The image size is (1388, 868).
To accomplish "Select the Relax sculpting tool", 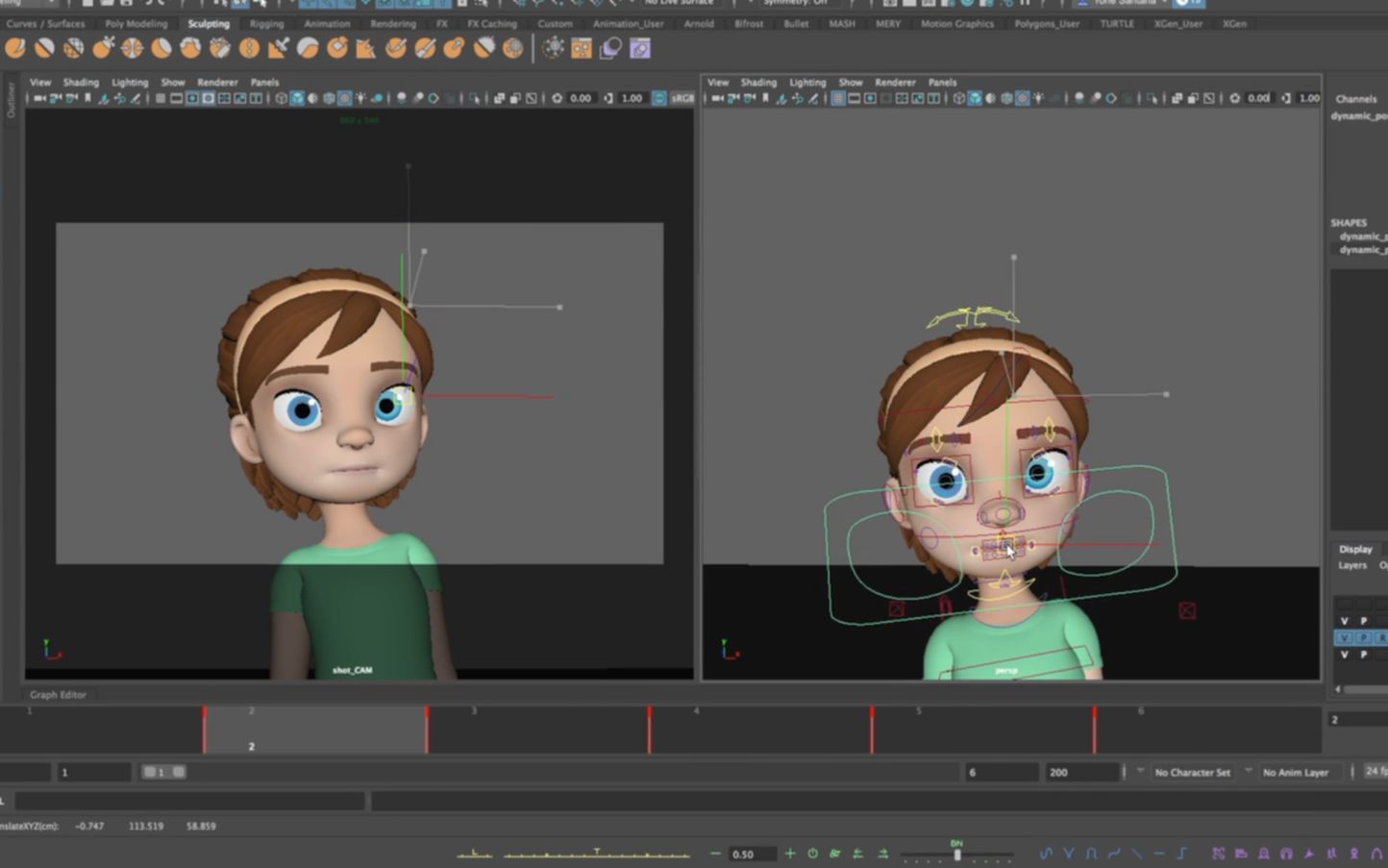I will coord(74,47).
